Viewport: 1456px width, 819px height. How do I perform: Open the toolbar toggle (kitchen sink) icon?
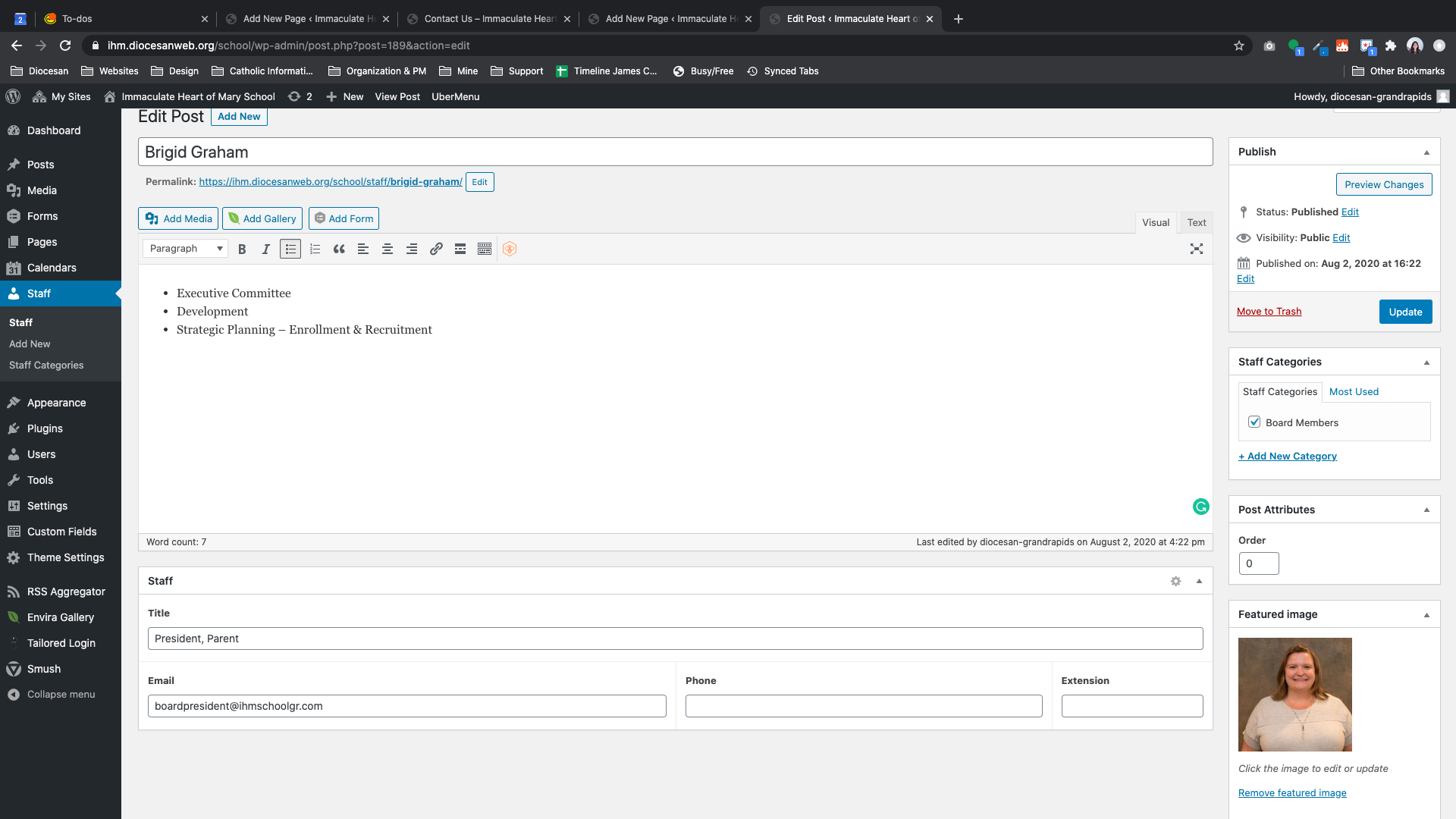click(x=485, y=249)
